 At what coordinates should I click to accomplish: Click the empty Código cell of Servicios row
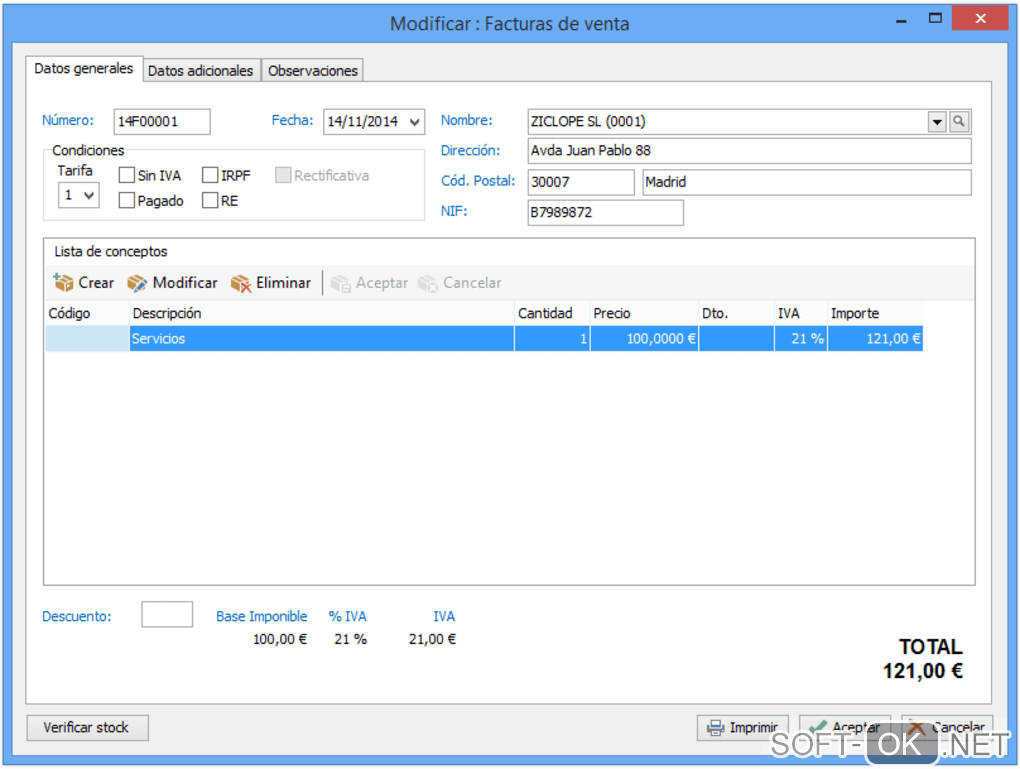(87, 338)
